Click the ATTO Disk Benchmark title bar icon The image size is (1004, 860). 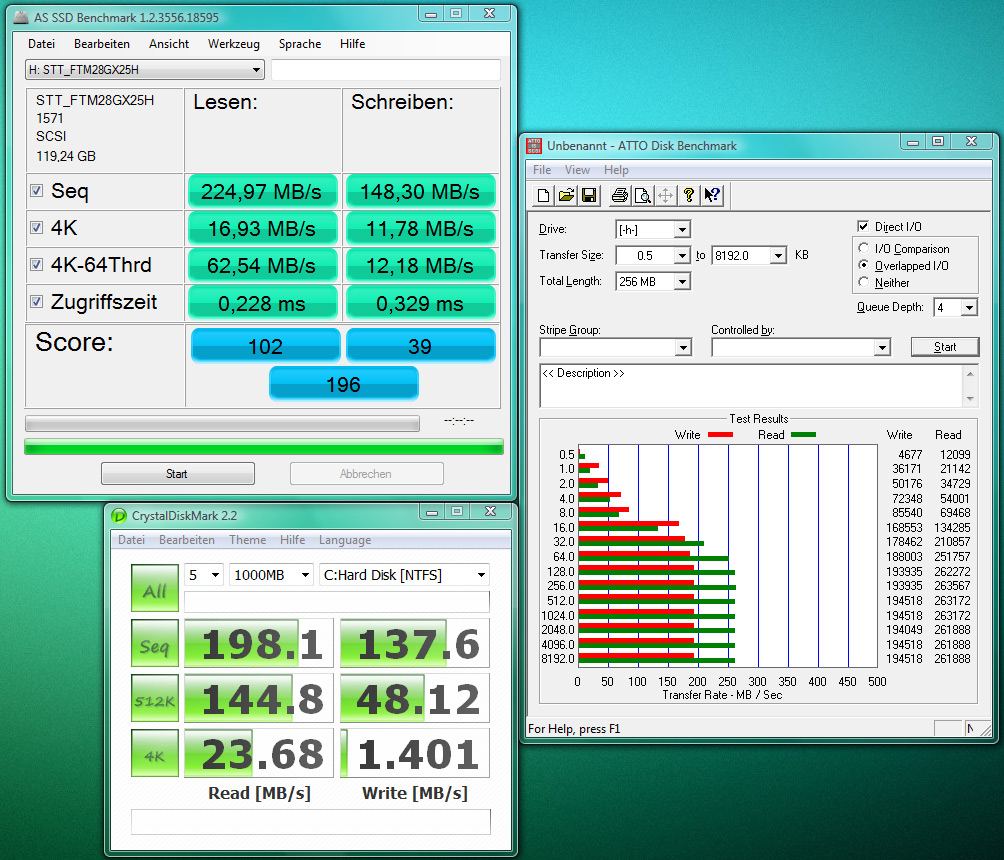533,146
